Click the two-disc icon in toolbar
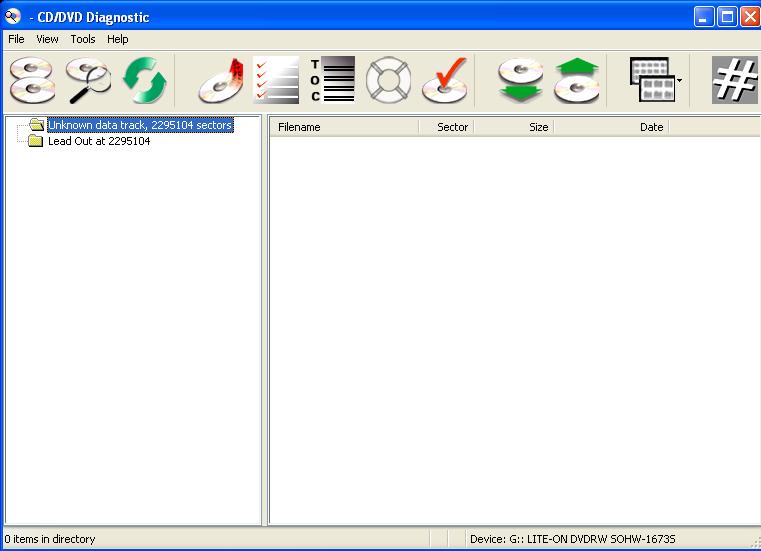Screen dimensions: 761x551 click(x=32, y=80)
